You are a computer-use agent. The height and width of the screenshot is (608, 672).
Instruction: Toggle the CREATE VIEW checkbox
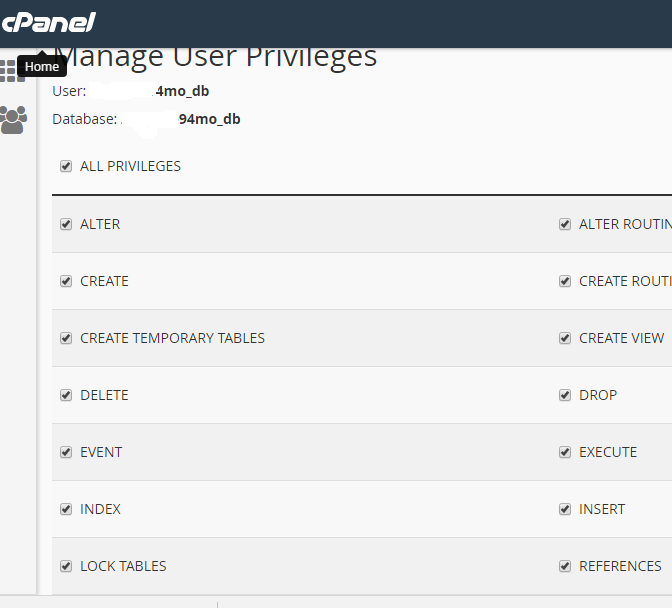pos(565,338)
